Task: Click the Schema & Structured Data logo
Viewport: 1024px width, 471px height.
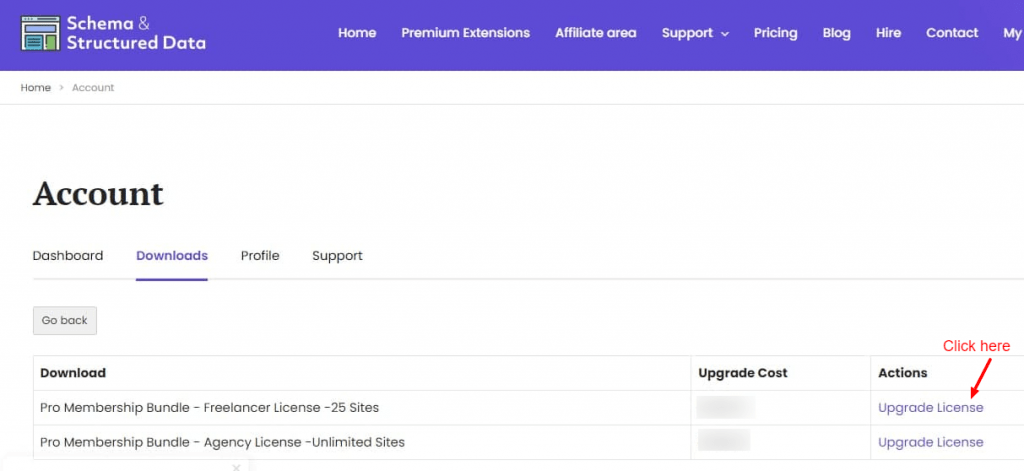Action: (x=113, y=33)
